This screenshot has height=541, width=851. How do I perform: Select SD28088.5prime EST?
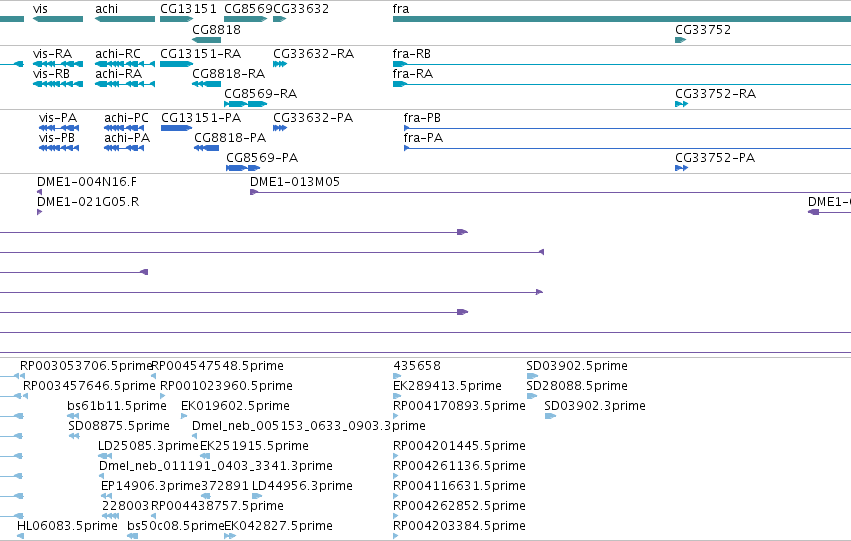532,396
